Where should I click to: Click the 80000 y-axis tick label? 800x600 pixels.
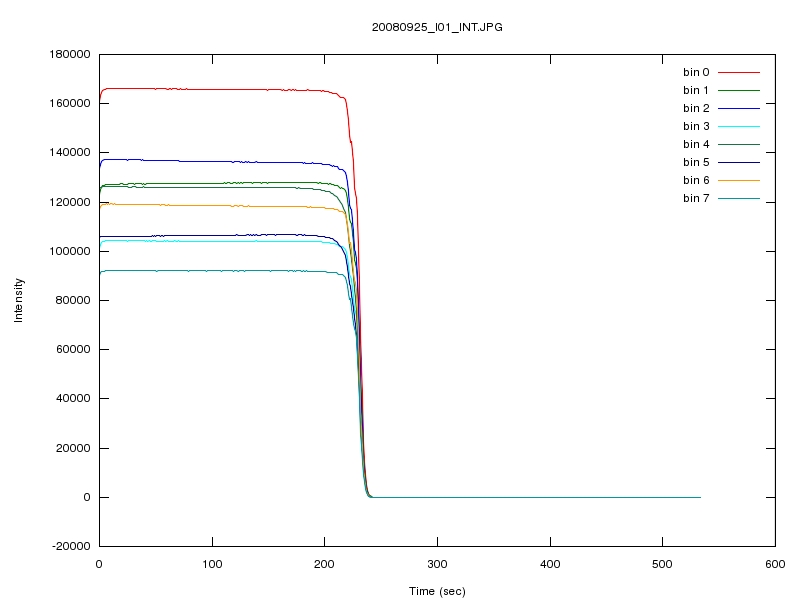[x=73, y=300]
